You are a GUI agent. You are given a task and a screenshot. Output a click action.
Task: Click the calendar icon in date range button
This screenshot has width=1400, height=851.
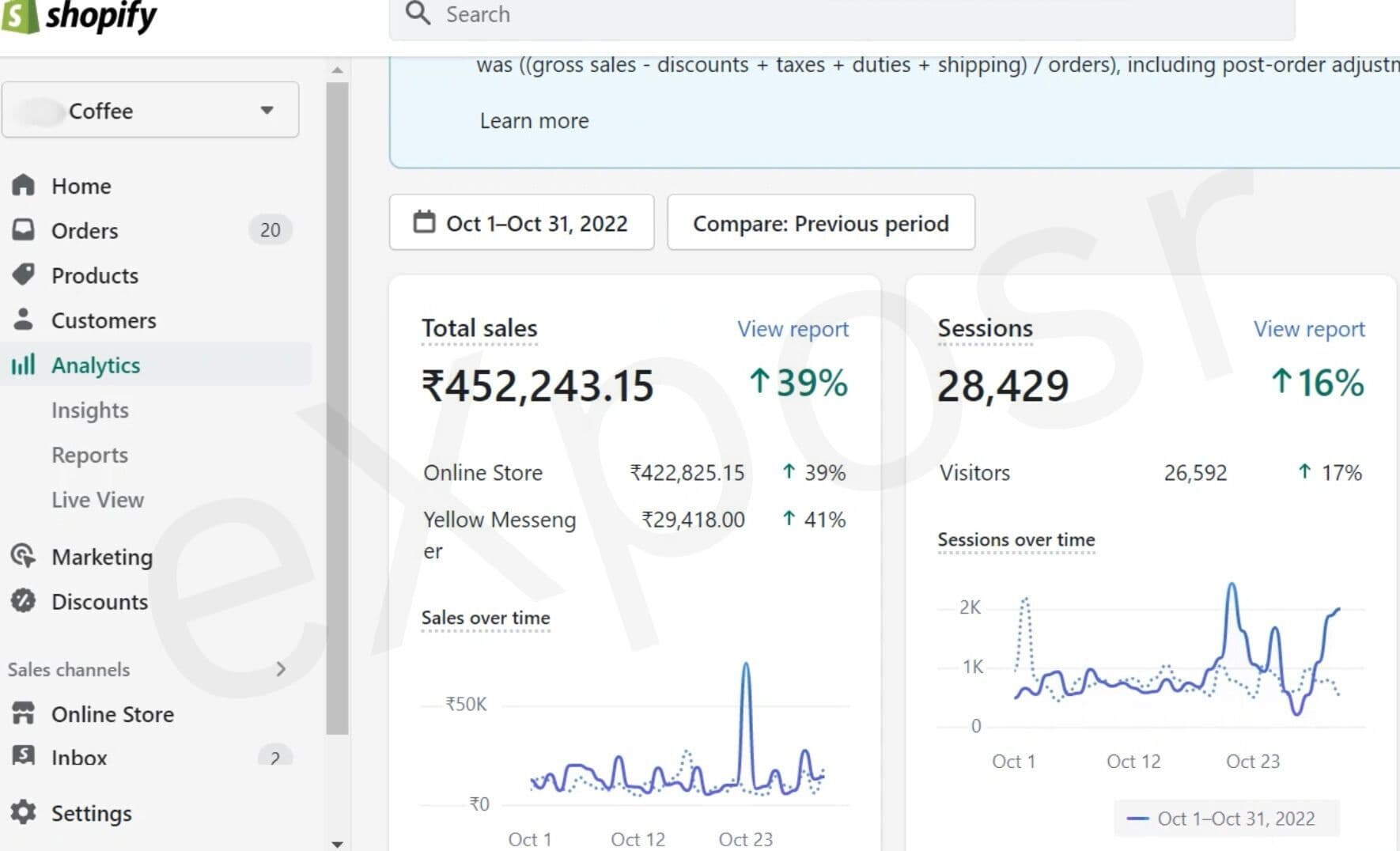(424, 222)
